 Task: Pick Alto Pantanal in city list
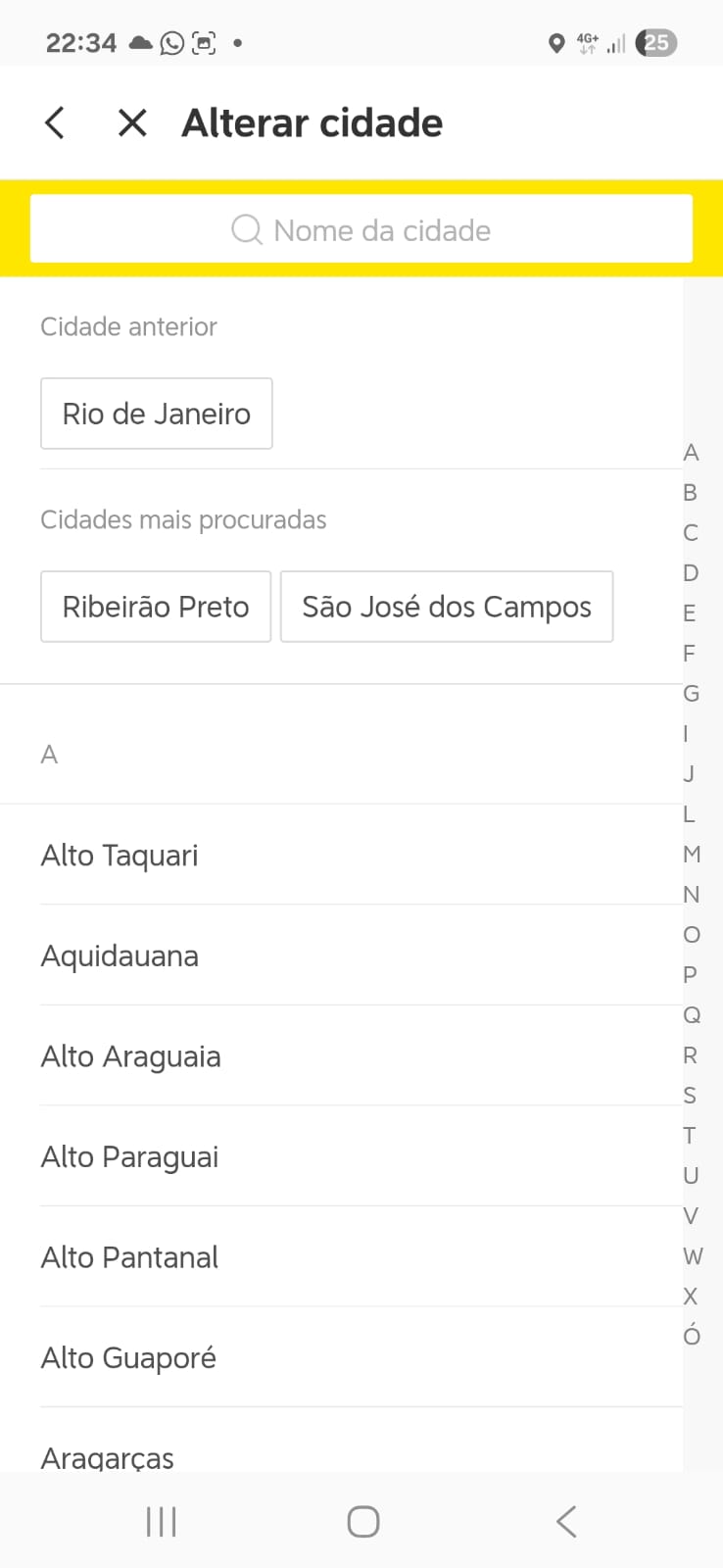click(x=129, y=1258)
